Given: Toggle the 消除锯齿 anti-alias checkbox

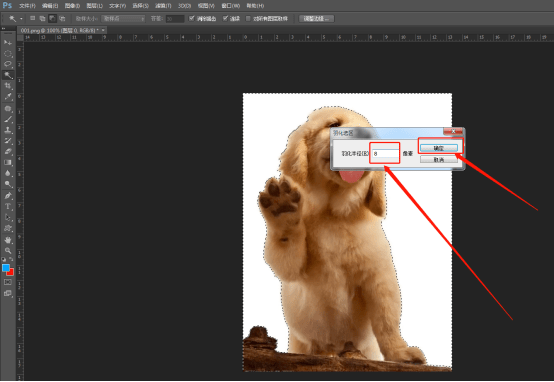Looking at the screenshot, I should click(x=191, y=18).
